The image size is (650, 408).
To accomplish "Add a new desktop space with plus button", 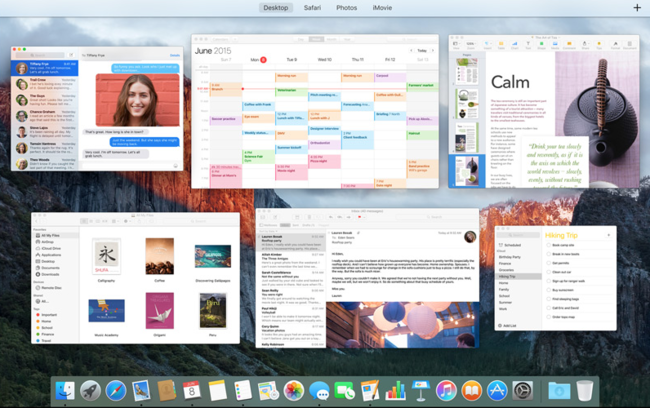I will [637, 8].
